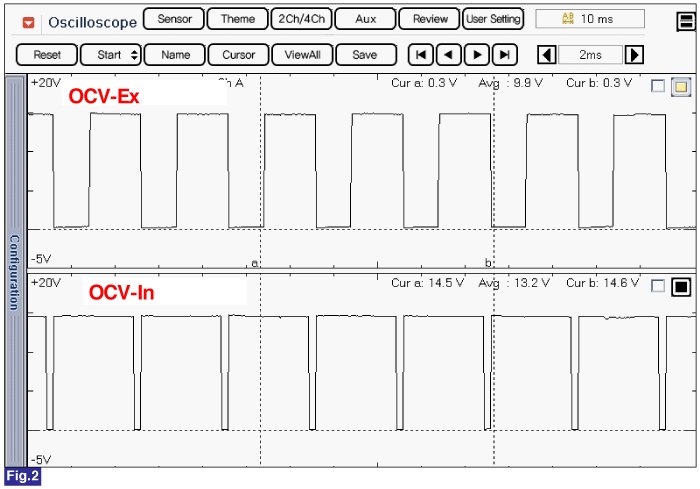Open the top-right hamburger menu icon
The height and width of the screenshot is (489, 700).
click(682, 19)
